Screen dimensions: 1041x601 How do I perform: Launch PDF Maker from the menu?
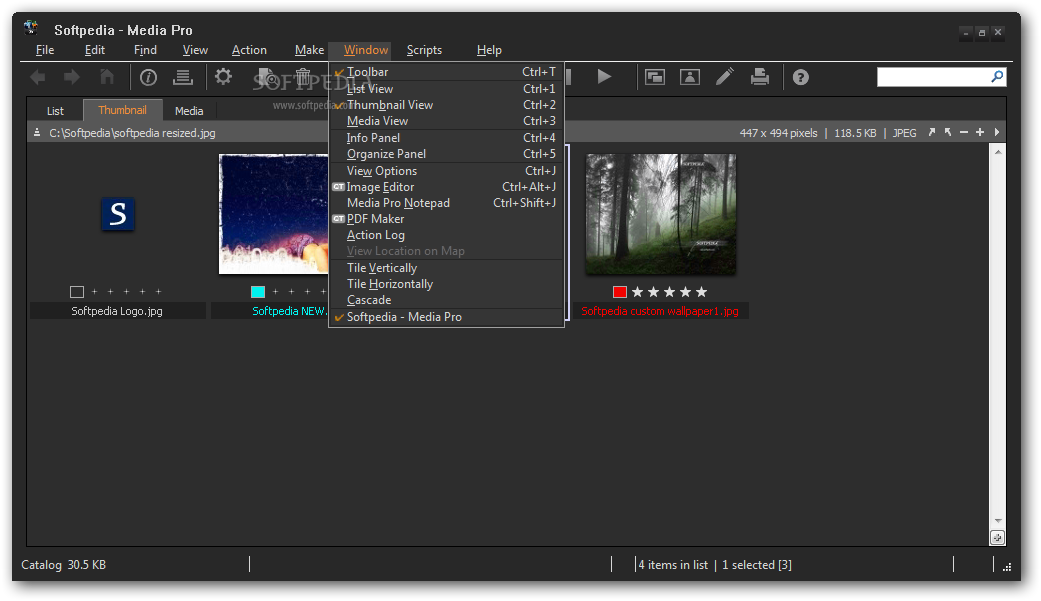point(446,219)
